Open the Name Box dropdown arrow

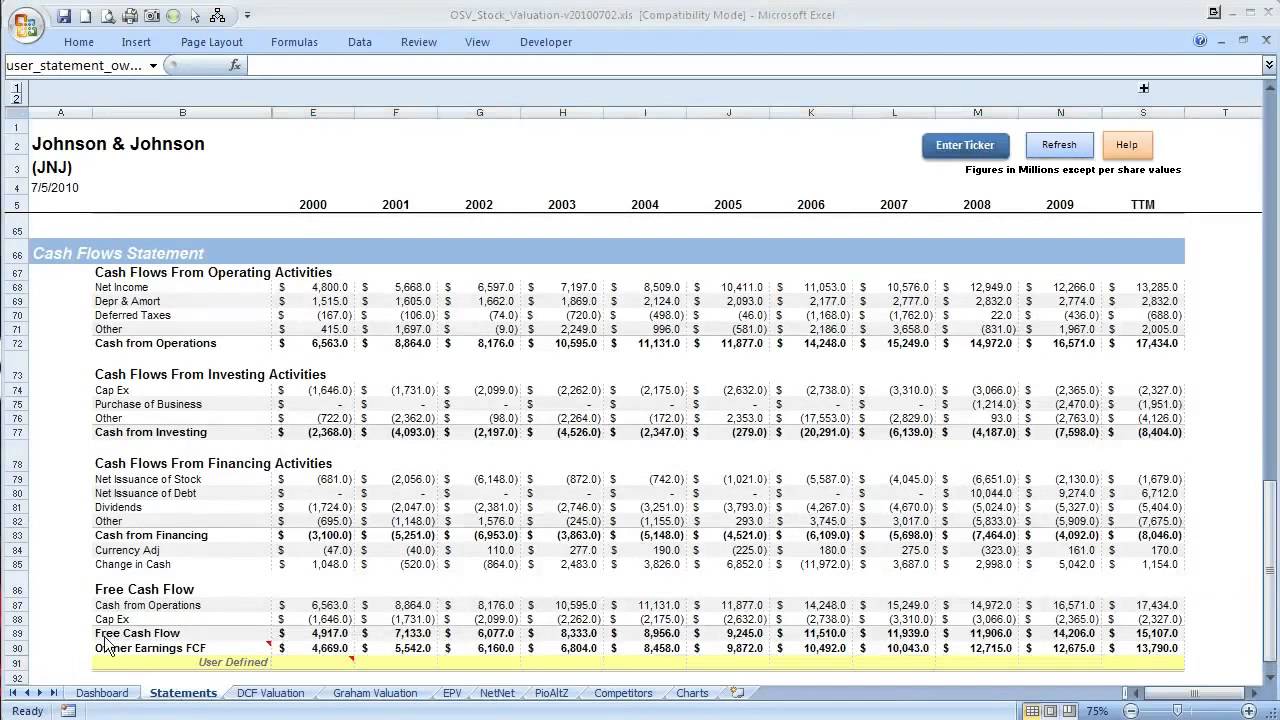tap(153, 66)
